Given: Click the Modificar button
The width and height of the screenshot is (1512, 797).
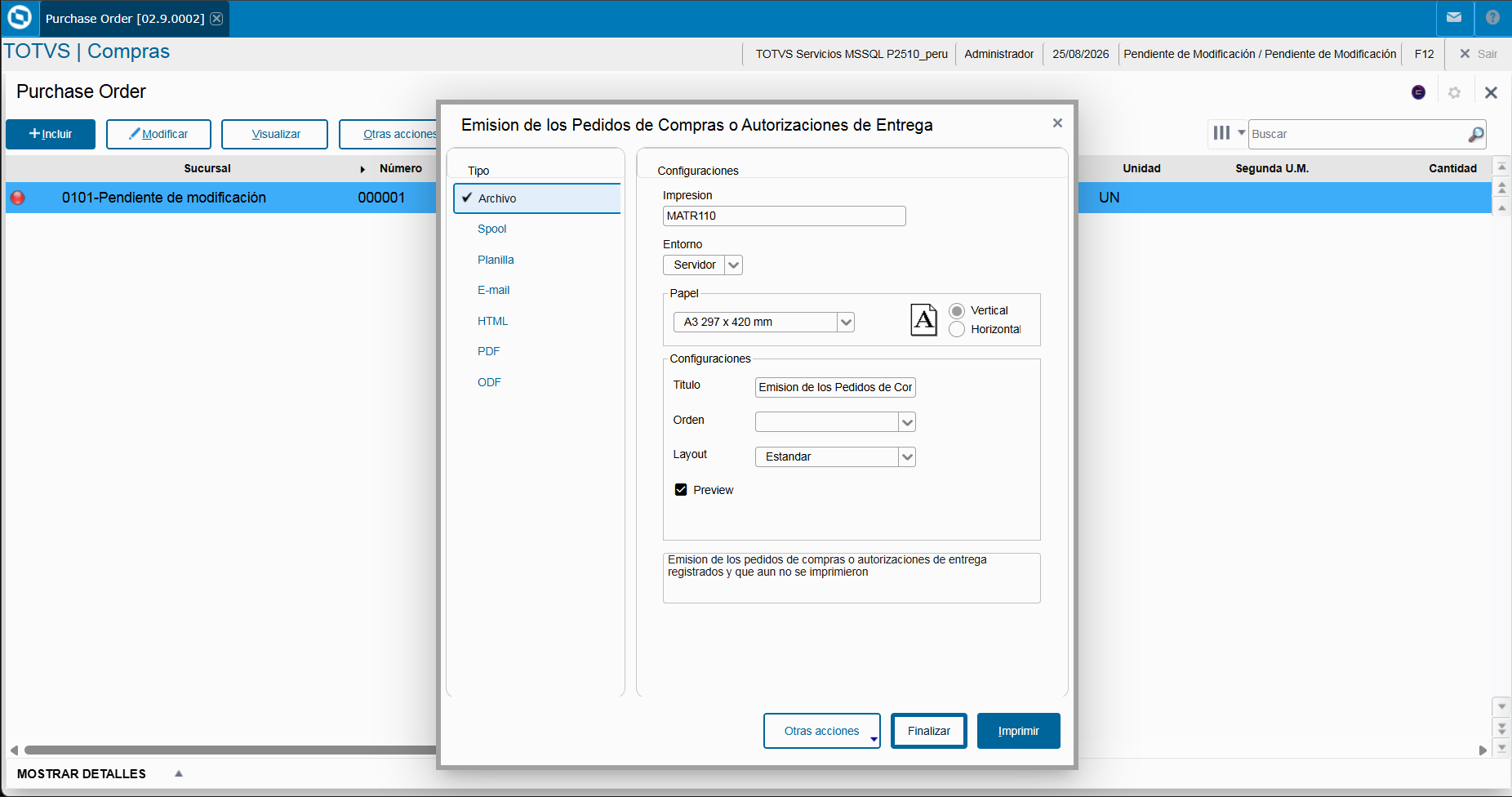Looking at the screenshot, I should point(158,134).
